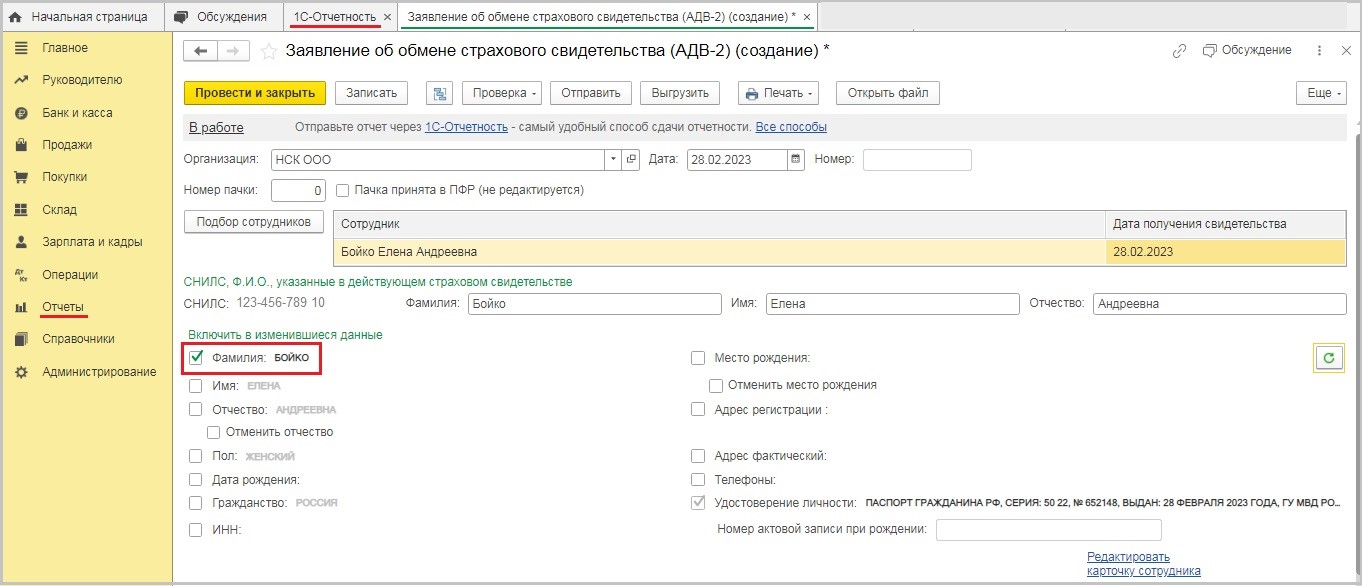Screen dimensions: 1362x586
Task: Click the green refresh icon
Action: [1328, 358]
